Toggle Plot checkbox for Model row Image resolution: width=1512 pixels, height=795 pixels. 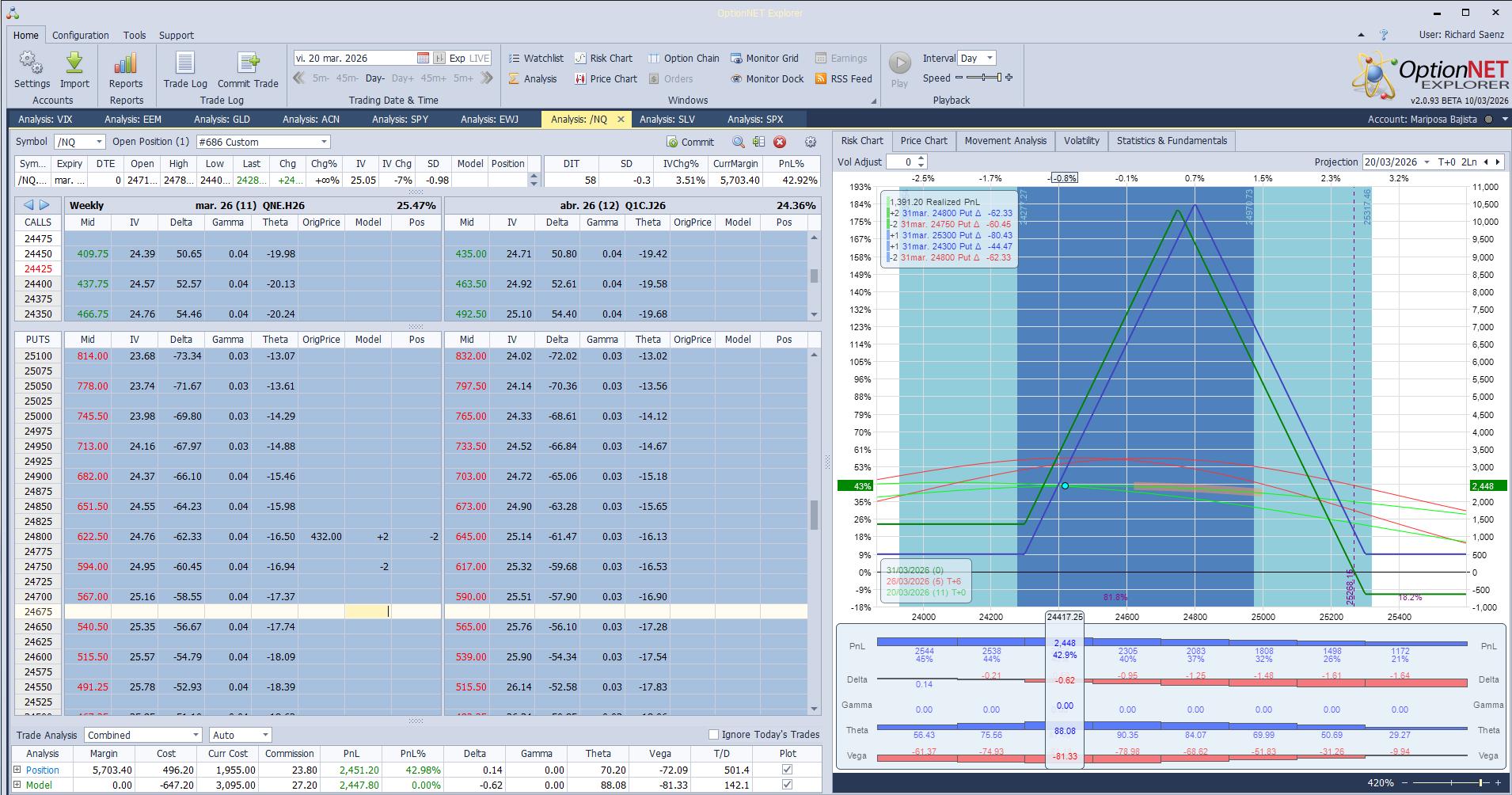point(787,785)
